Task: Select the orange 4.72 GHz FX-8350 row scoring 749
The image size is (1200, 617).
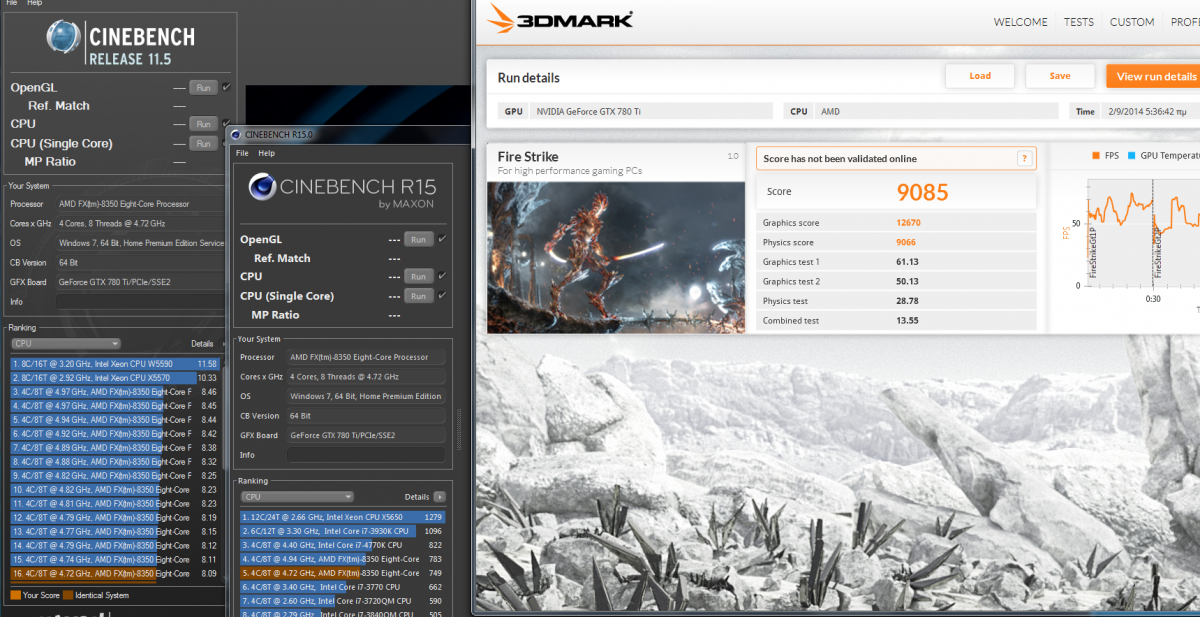Action: tap(343, 573)
